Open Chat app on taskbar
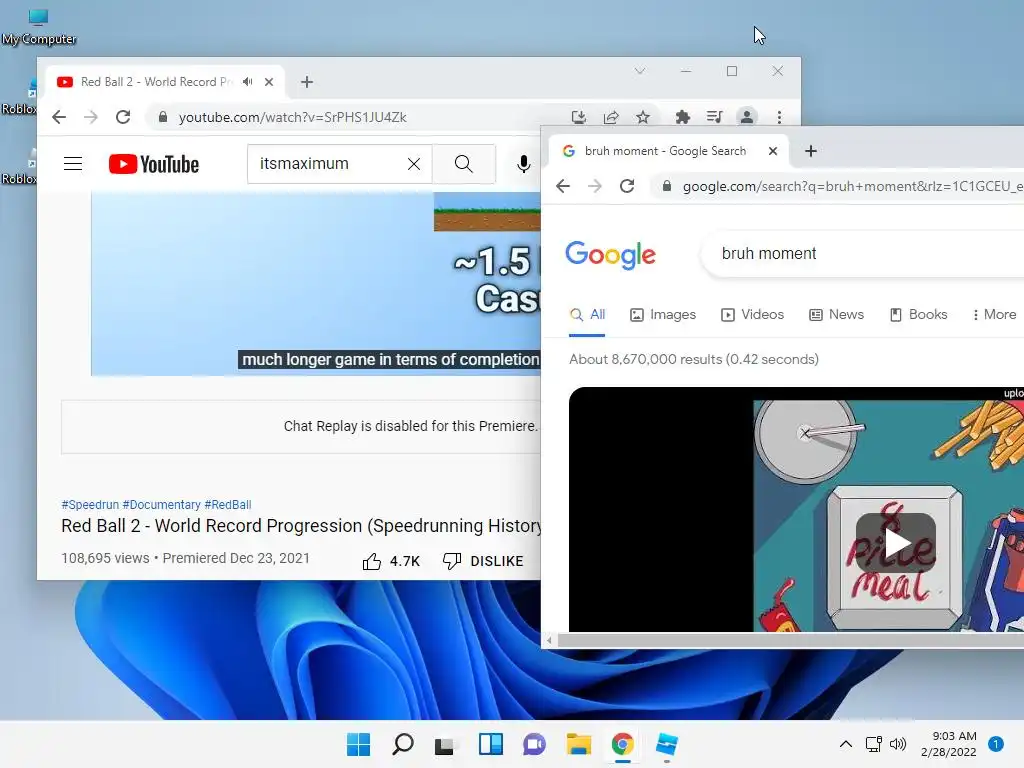The image size is (1024, 768). (534, 744)
